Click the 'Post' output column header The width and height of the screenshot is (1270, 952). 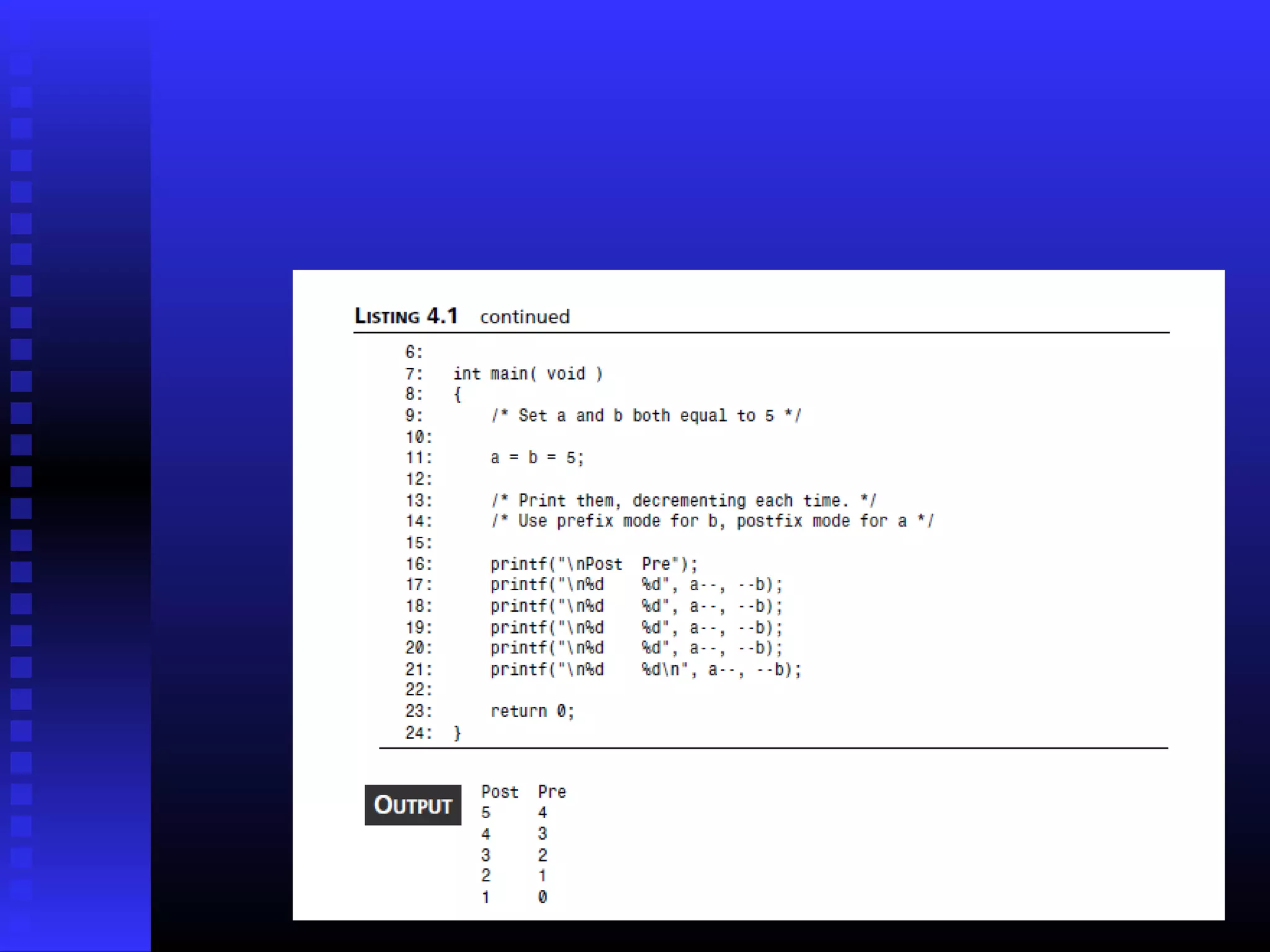(x=499, y=791)
